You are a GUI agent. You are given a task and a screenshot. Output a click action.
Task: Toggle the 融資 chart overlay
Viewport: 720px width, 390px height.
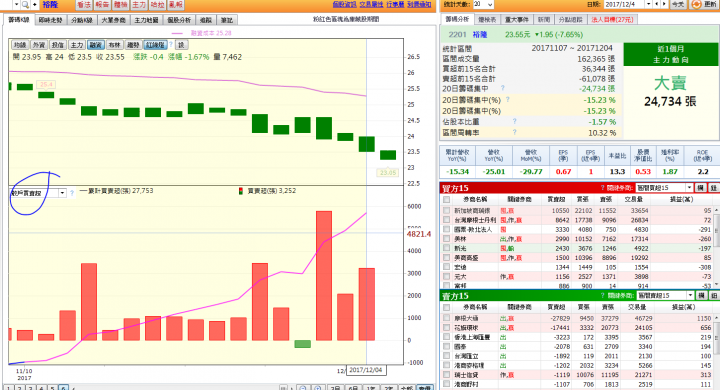(x=96, y=45)
